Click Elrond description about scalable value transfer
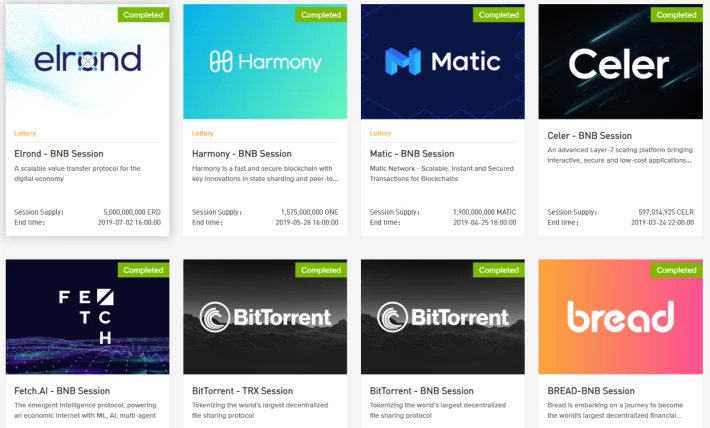The width and height of the screenshot is (710, 428). click(77, 173)
